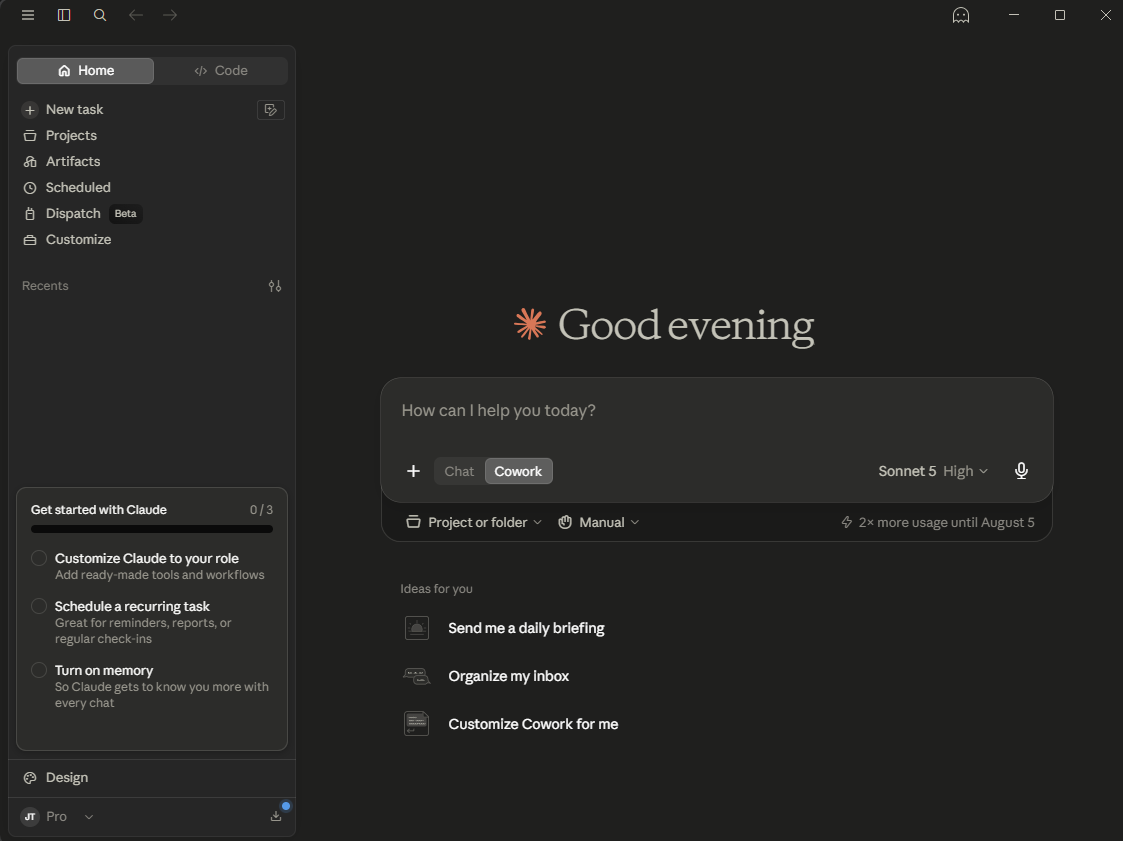
Task: Go back with the left arrow
Action: (135, 15)
